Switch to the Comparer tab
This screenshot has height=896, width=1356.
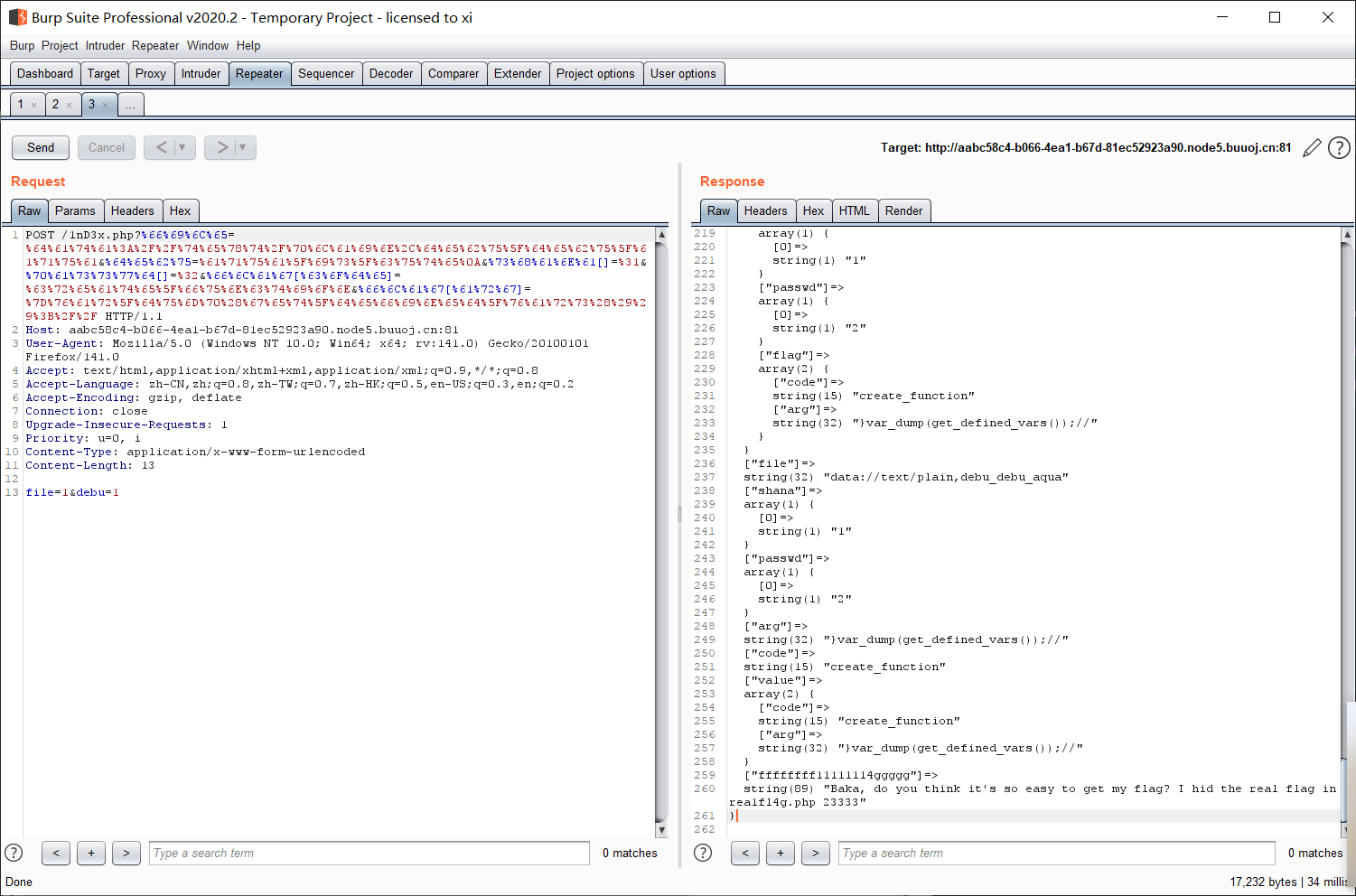pos(454,74)
